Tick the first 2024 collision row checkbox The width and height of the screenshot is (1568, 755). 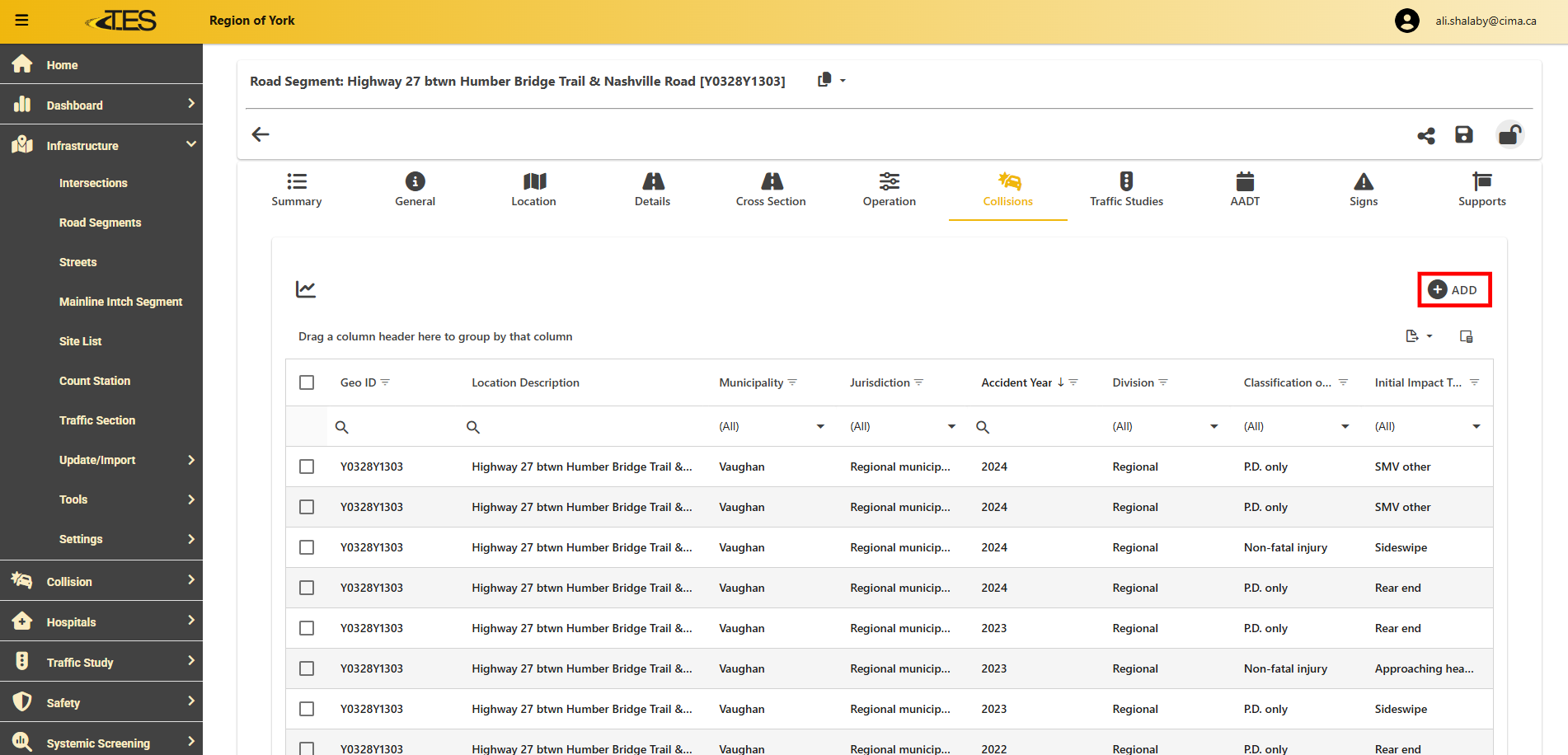(x=307, y=467)
